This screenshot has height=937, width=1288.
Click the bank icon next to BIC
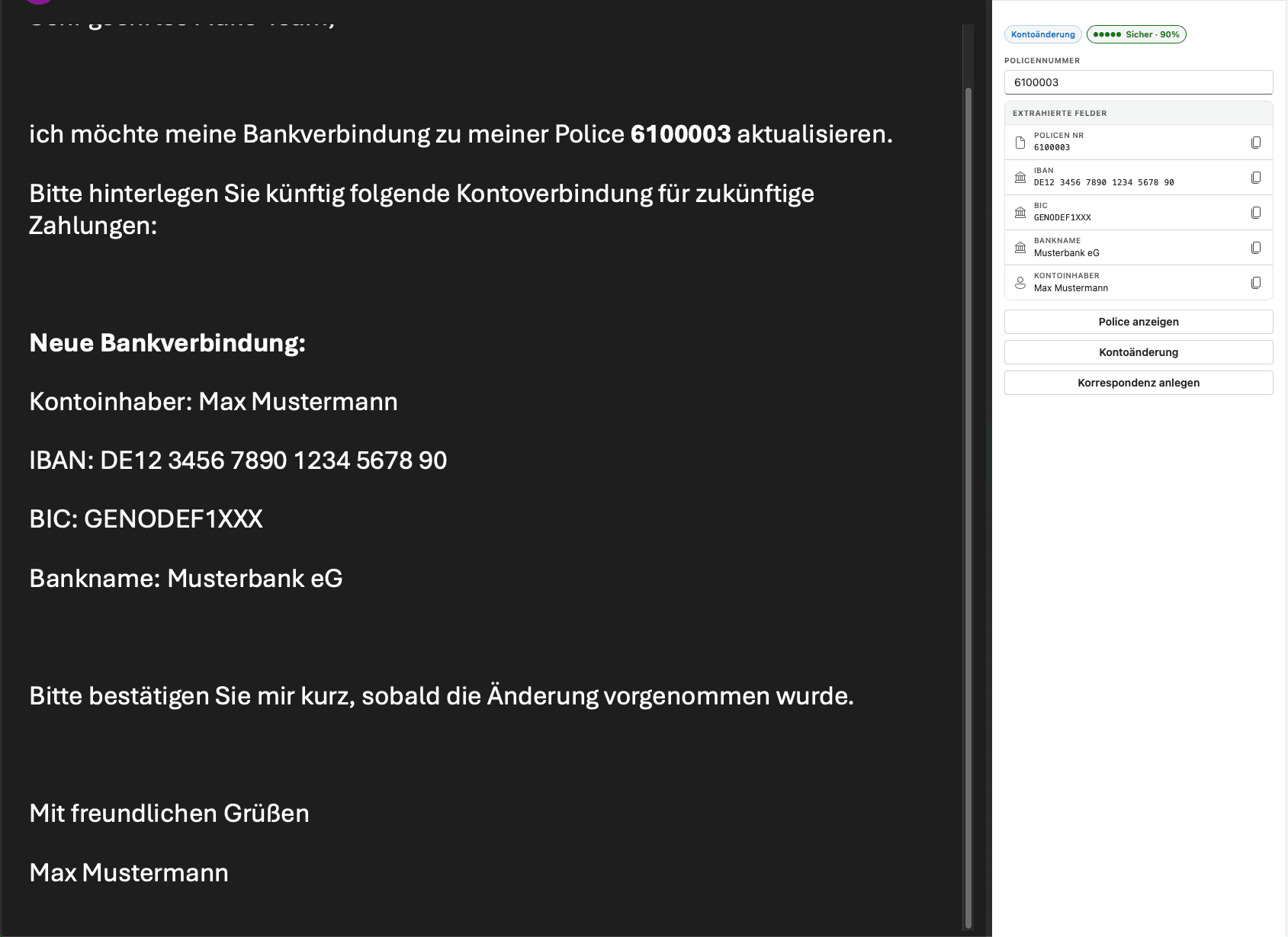pos(1020,212)
